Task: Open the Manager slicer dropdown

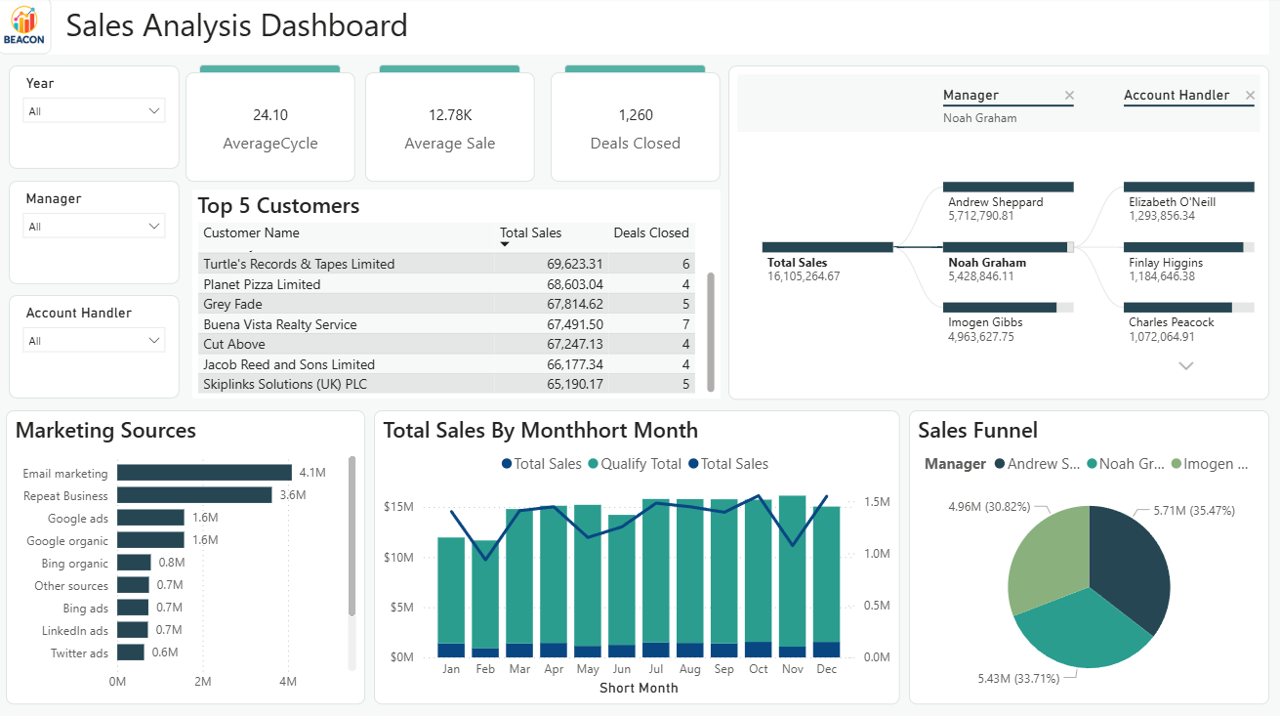Action: point(94,226)
